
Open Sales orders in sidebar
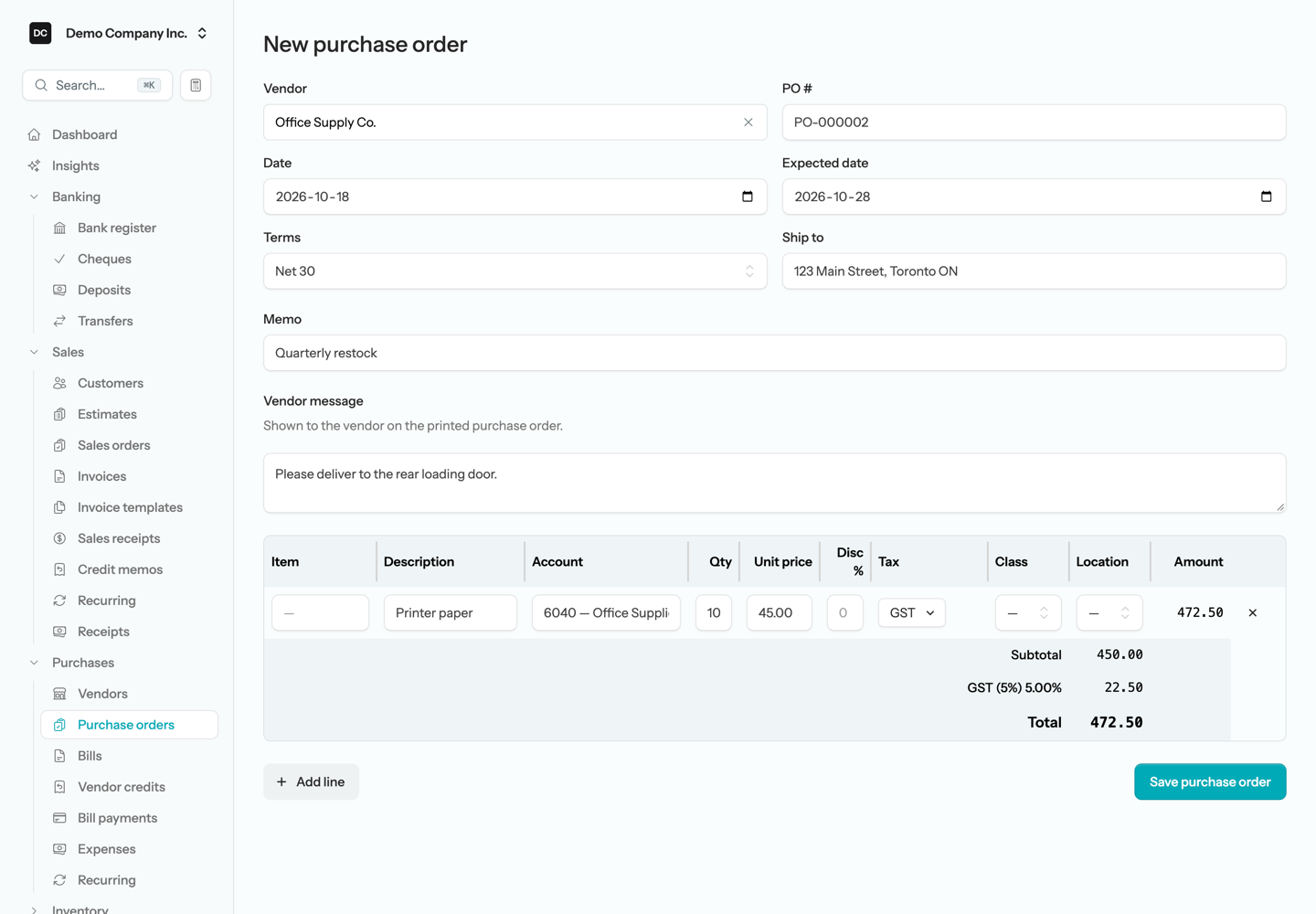[130, 445]
